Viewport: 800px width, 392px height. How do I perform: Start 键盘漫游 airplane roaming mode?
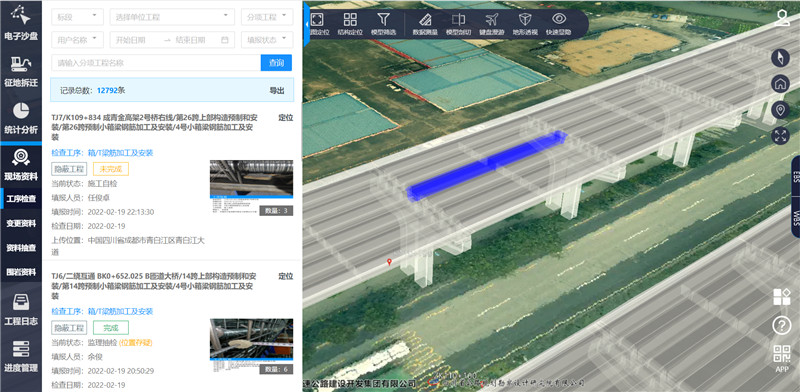point(491,24)
